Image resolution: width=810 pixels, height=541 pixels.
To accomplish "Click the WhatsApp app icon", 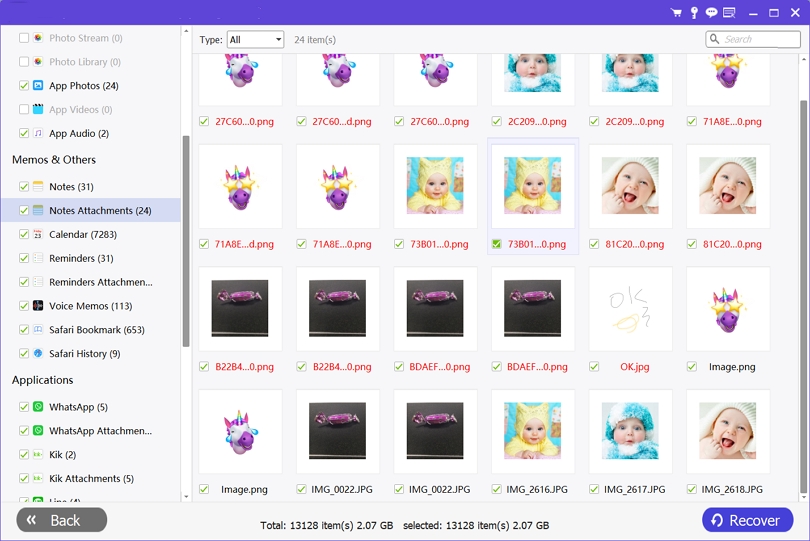I will coord(38,407).
